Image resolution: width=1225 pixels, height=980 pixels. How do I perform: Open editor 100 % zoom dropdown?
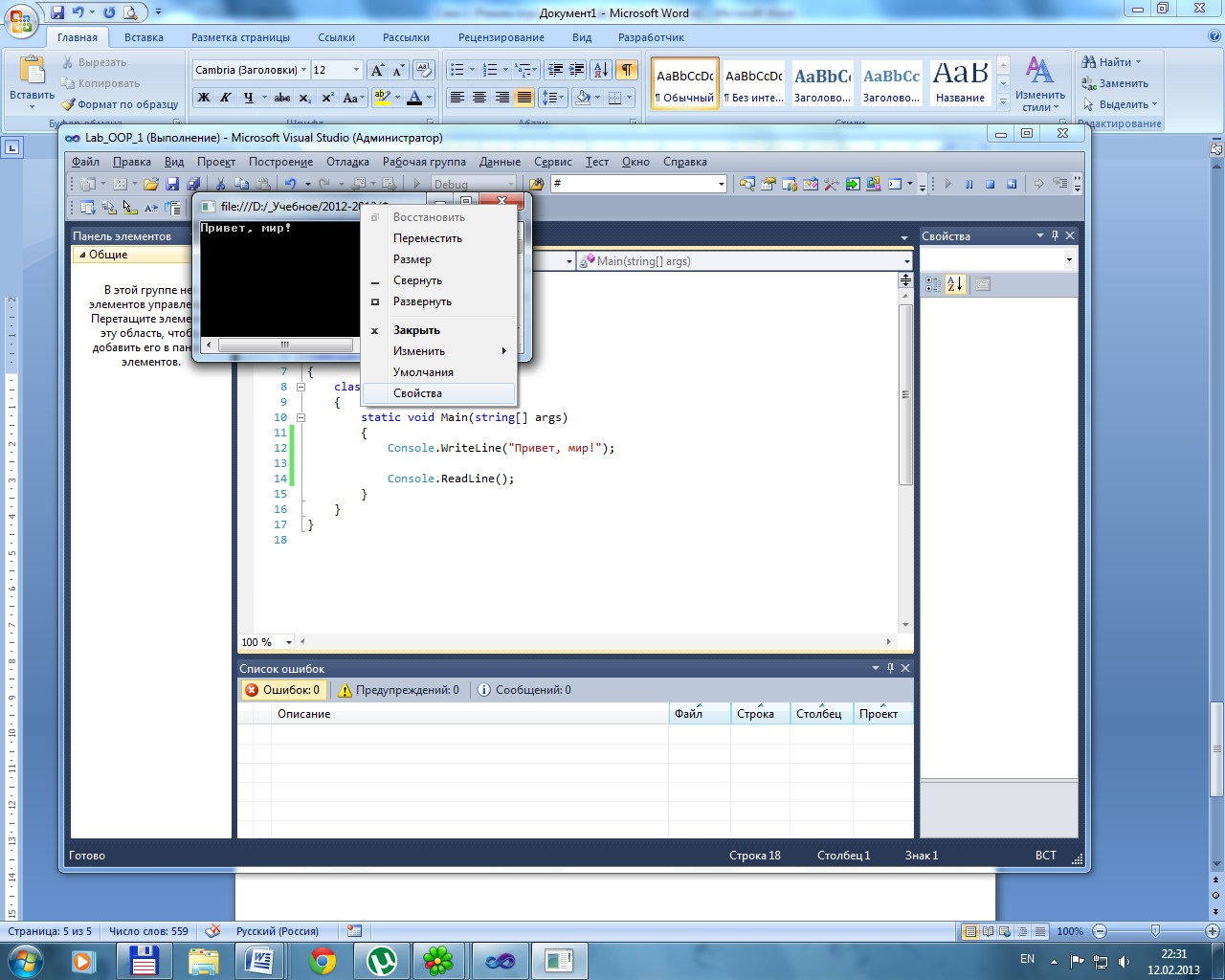pyautogui.click(x=288, y=642)
